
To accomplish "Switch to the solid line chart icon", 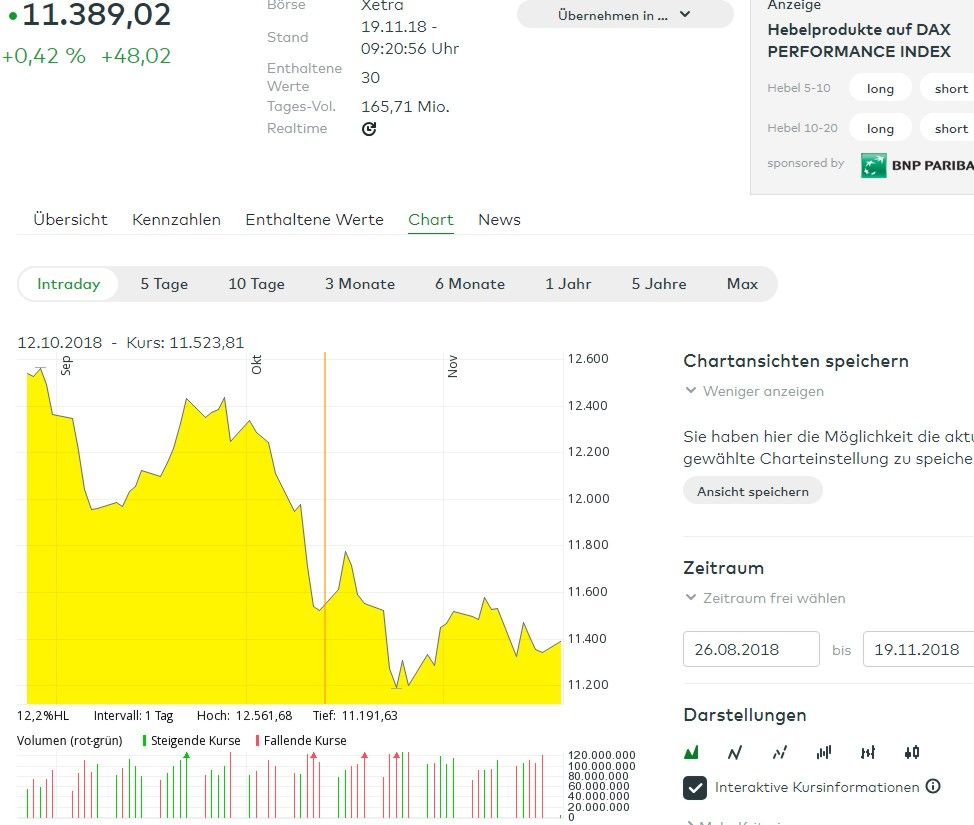I will point(735,752).
